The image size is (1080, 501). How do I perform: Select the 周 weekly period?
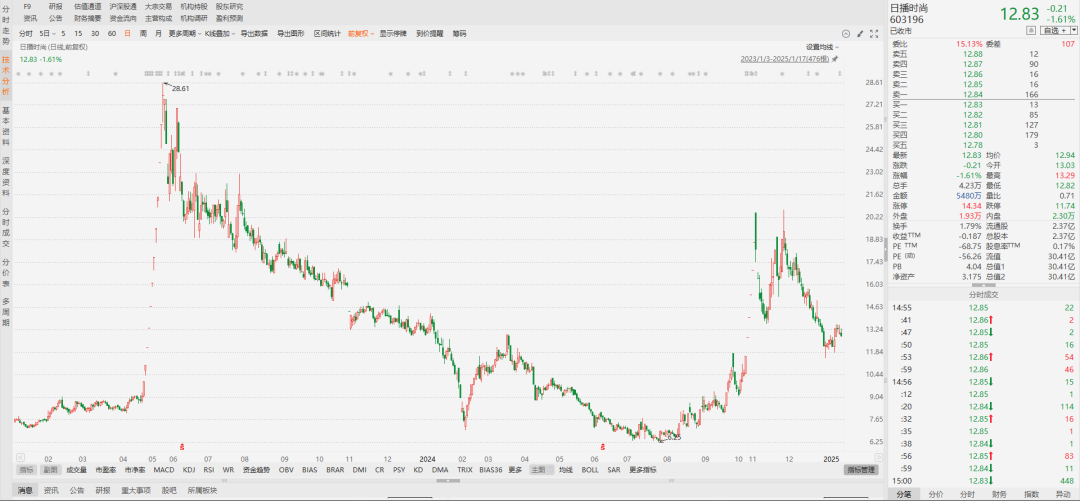(143, 33)
